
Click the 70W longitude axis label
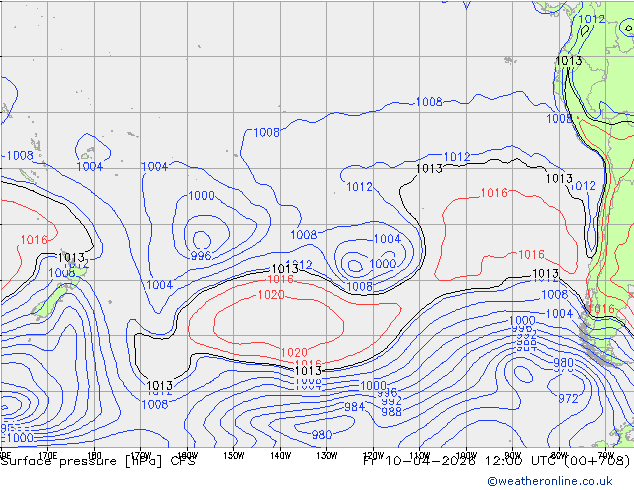tap(606, 456)
